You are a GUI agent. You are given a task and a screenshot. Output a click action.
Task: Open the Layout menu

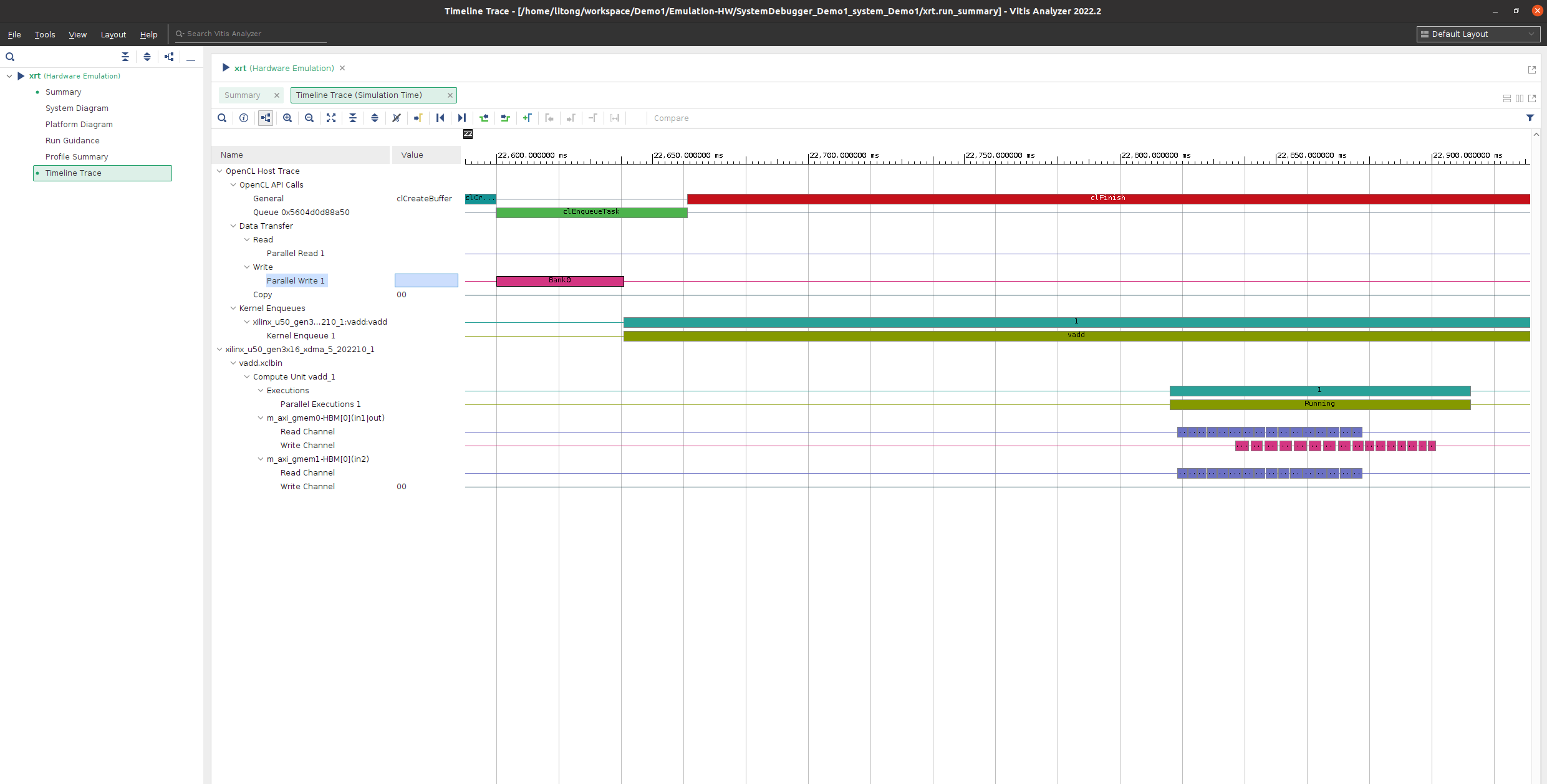(113, 34)
